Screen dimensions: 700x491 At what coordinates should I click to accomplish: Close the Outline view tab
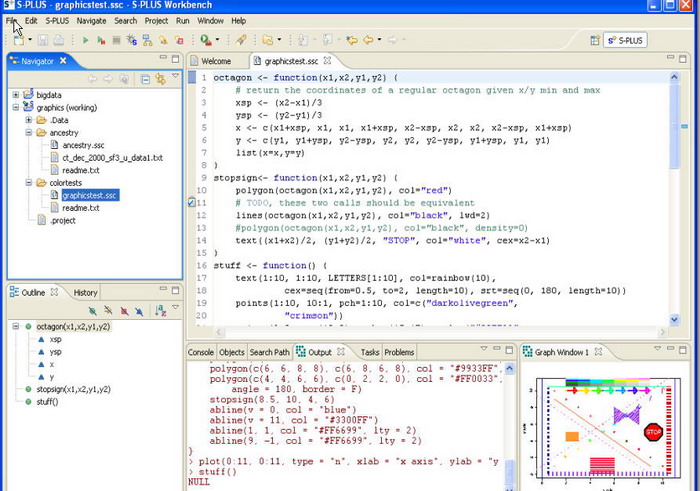tap(54, 292)
